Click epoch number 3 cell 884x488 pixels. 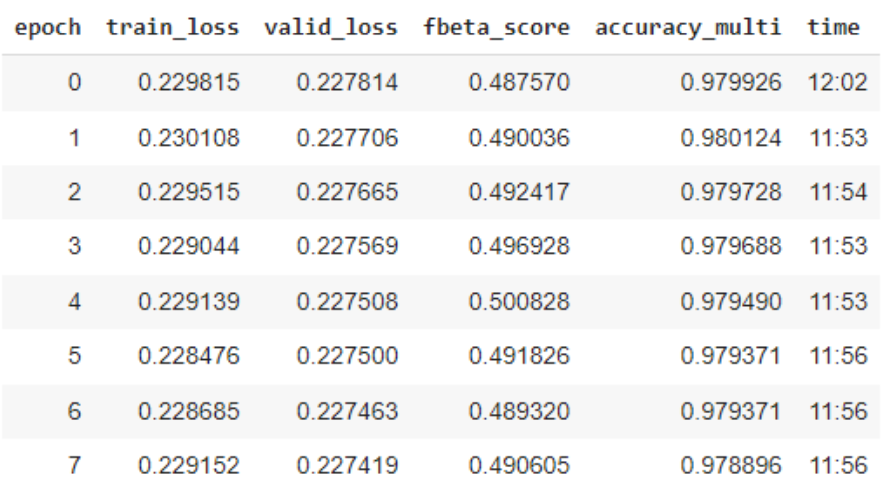pos(74,246)
